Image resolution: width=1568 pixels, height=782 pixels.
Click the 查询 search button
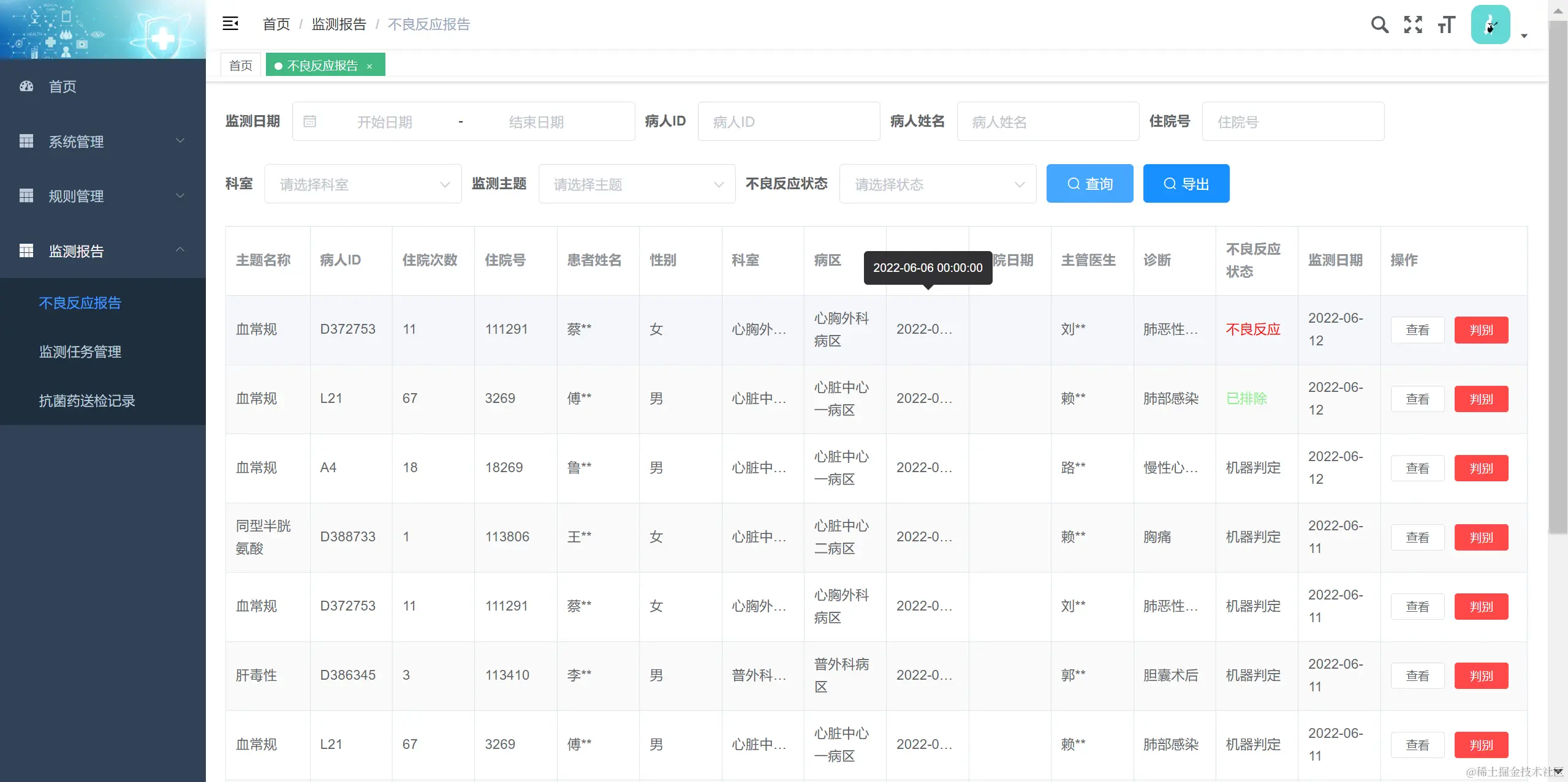(x=1089, y=183)
